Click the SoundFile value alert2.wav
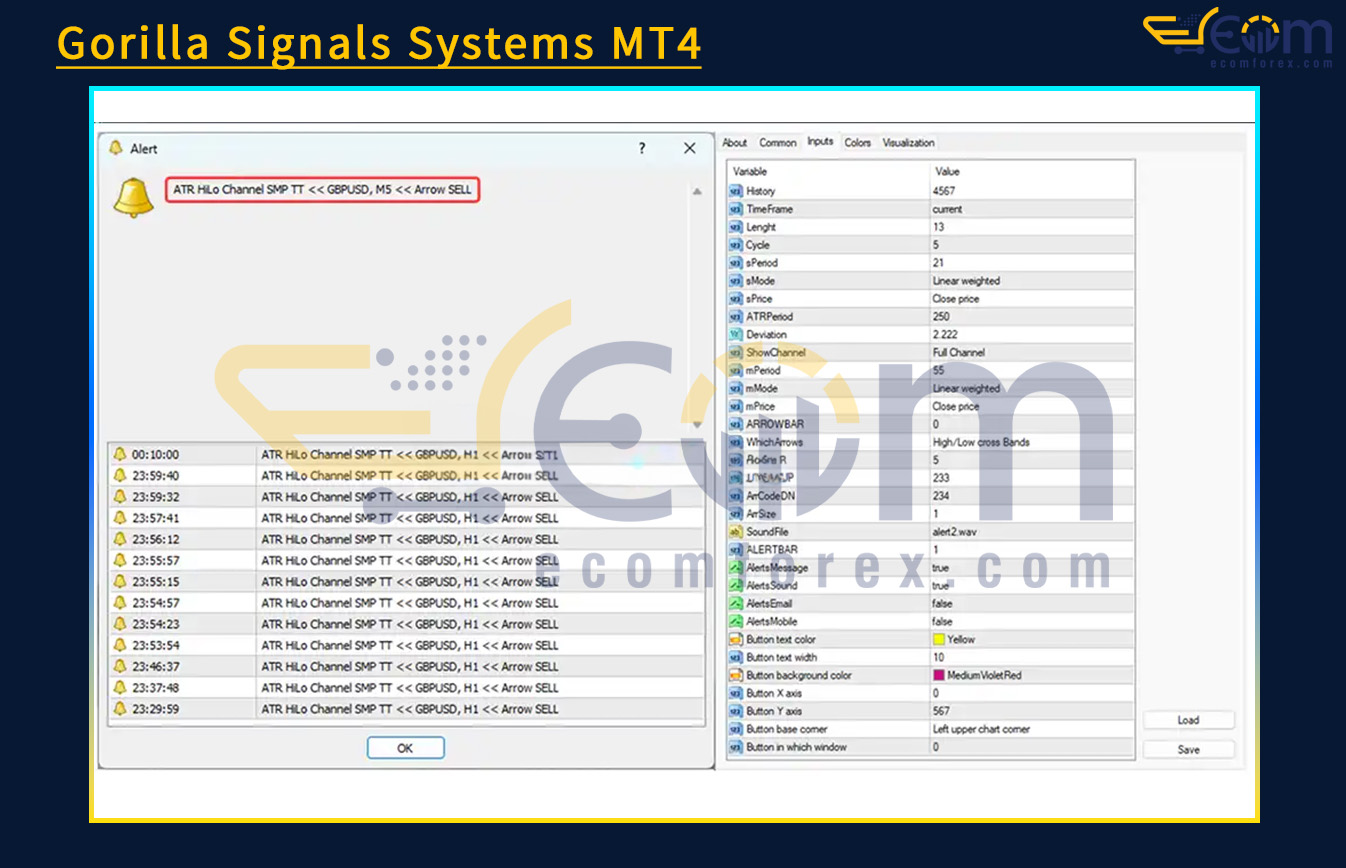 tap(953, 532)
